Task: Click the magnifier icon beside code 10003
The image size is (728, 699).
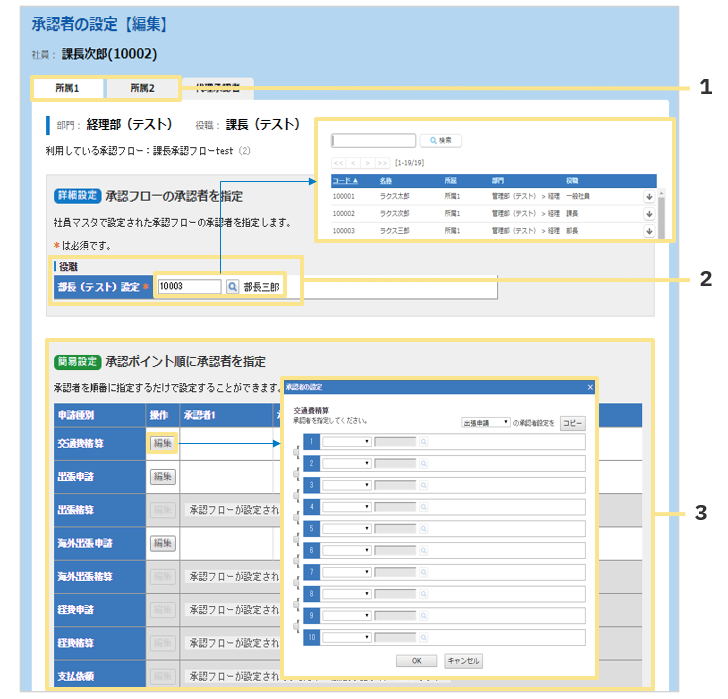Action: (x=233, y=287)
